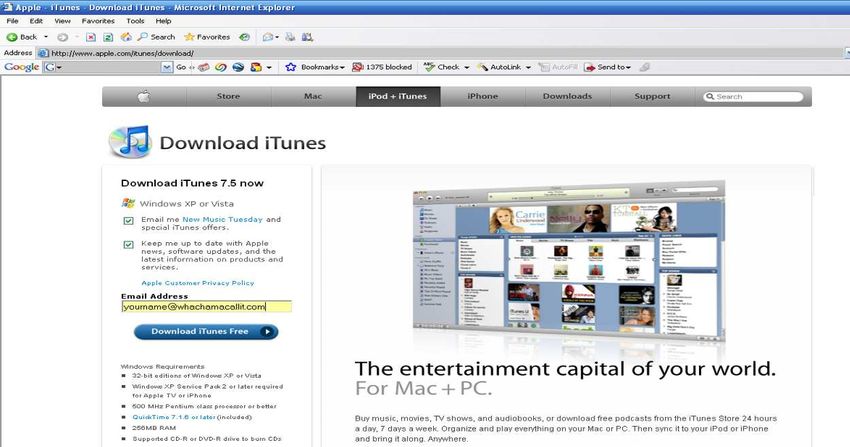This screenshot has width=850, height=447.
Task: Click the Google toolbar Go button
Action: [x=181, y=67]
